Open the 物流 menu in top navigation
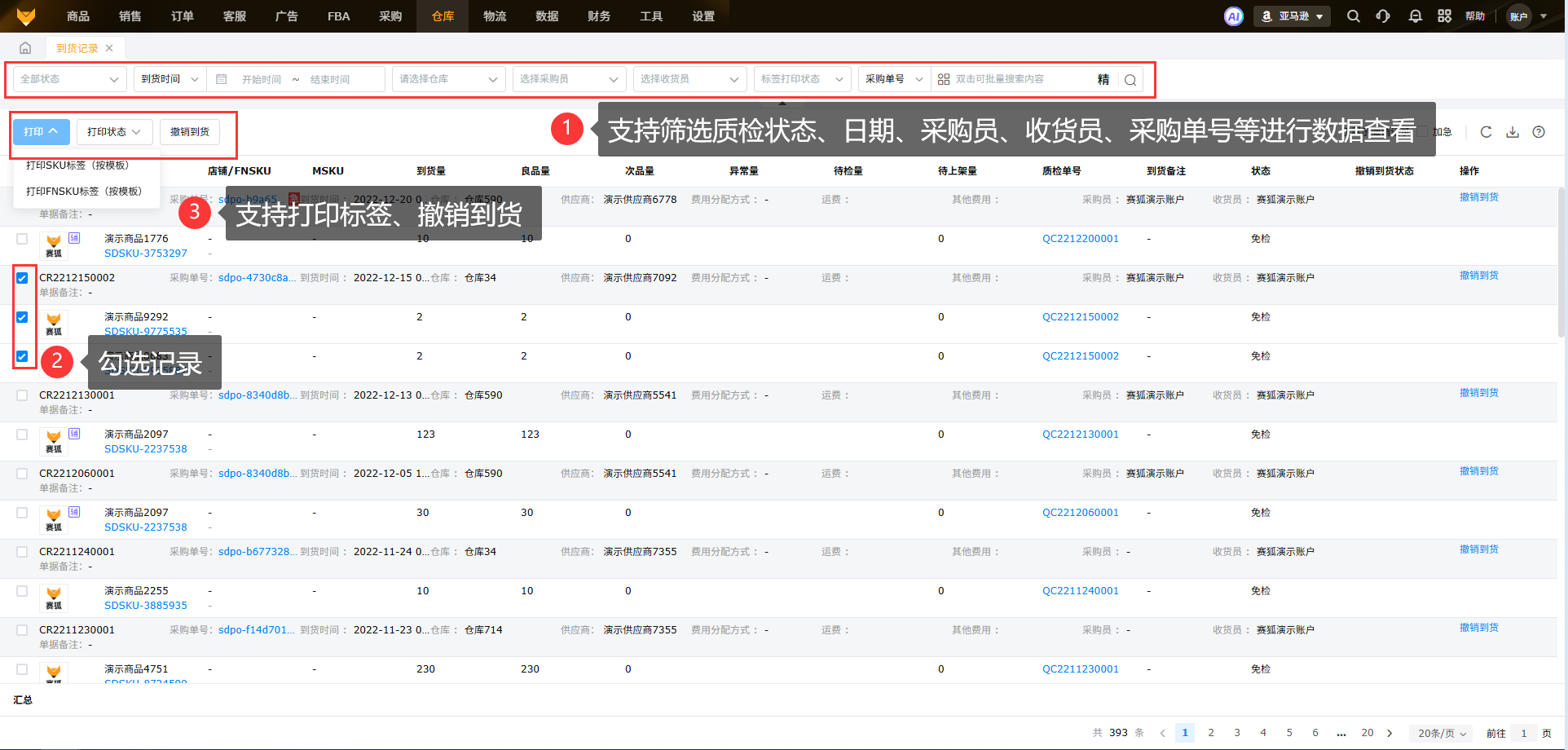The width and height of the screenshot is (1568, 750). pos(495,16)
